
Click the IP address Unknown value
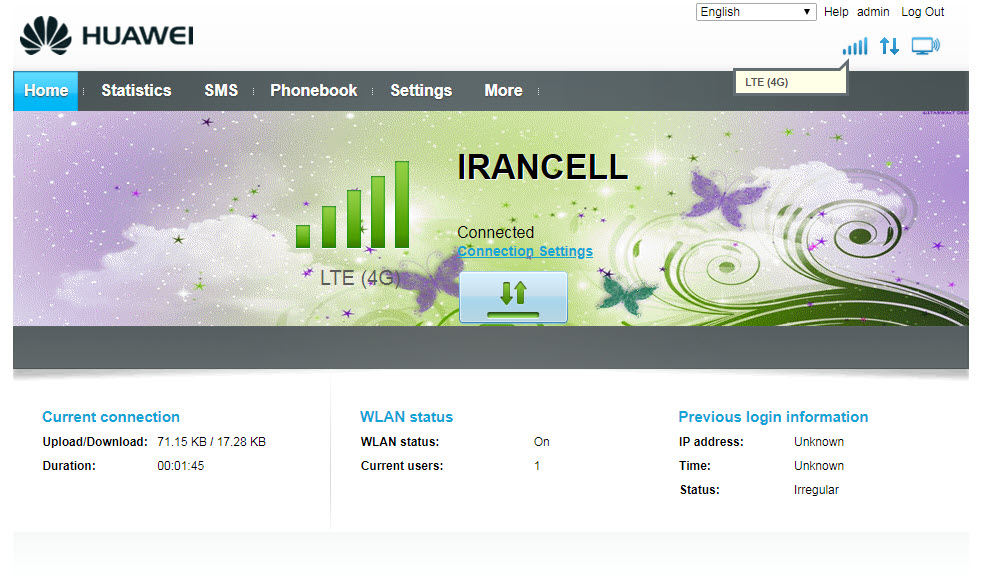tap(819, 442)
